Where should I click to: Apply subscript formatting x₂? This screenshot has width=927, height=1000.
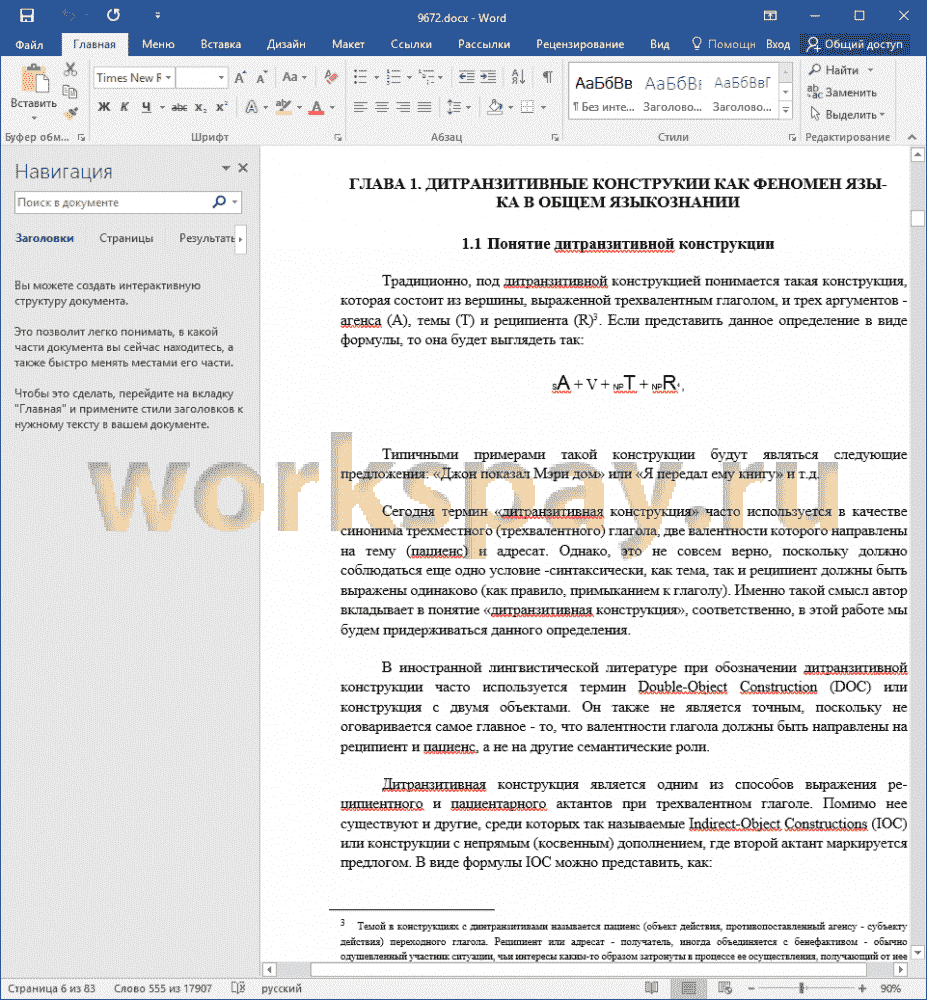pos(201,107)
